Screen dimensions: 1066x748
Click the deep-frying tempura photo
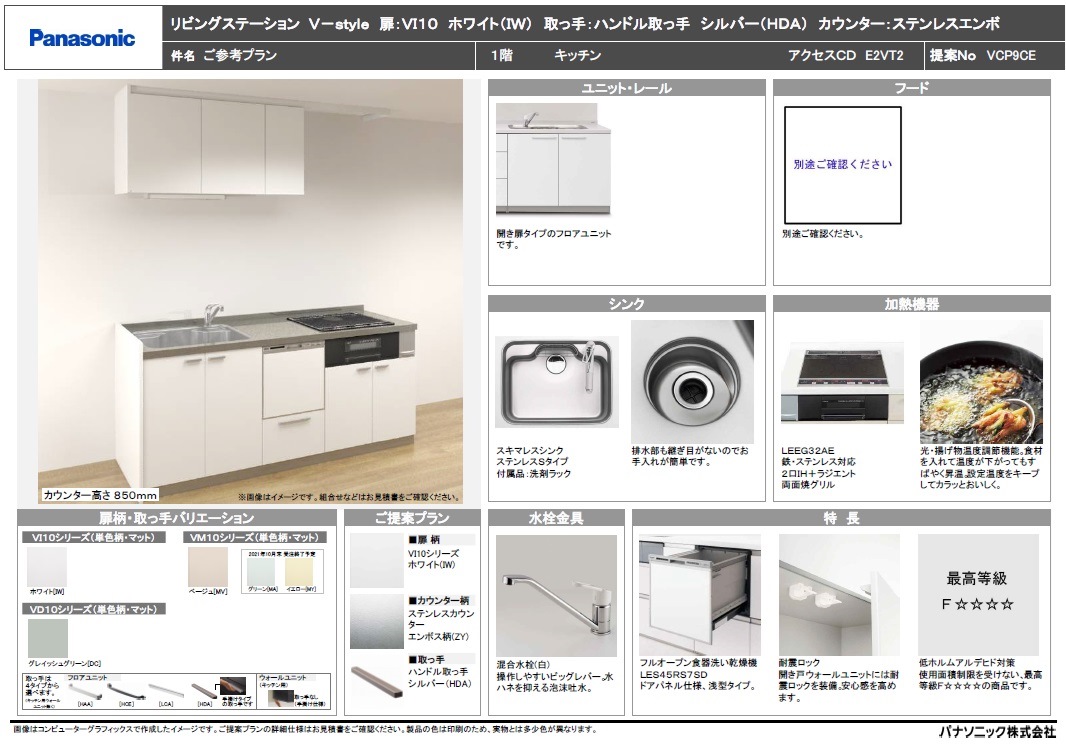pos(981,381)
